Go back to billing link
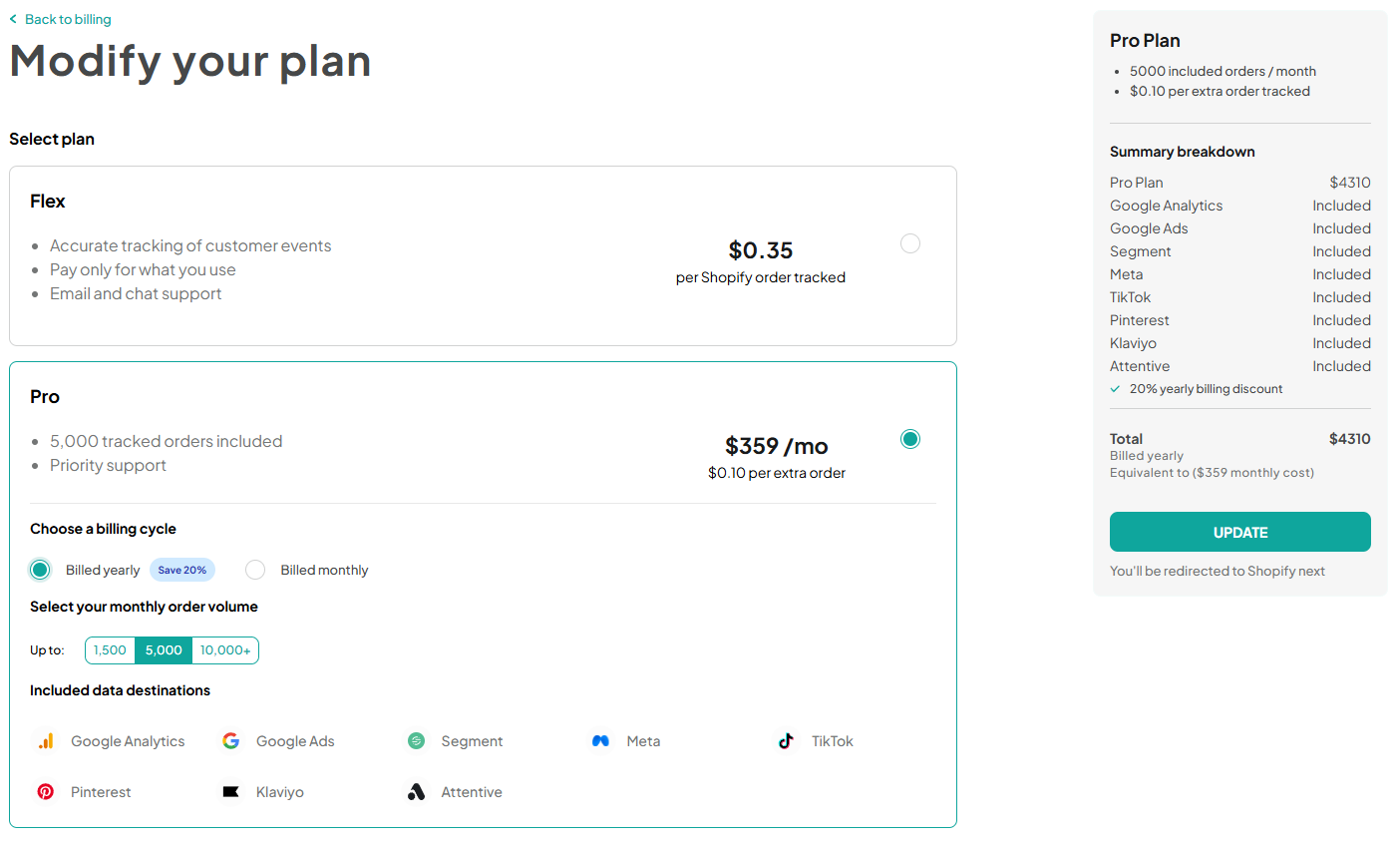This screenshot has width=1400, height=849. [68, 19]
